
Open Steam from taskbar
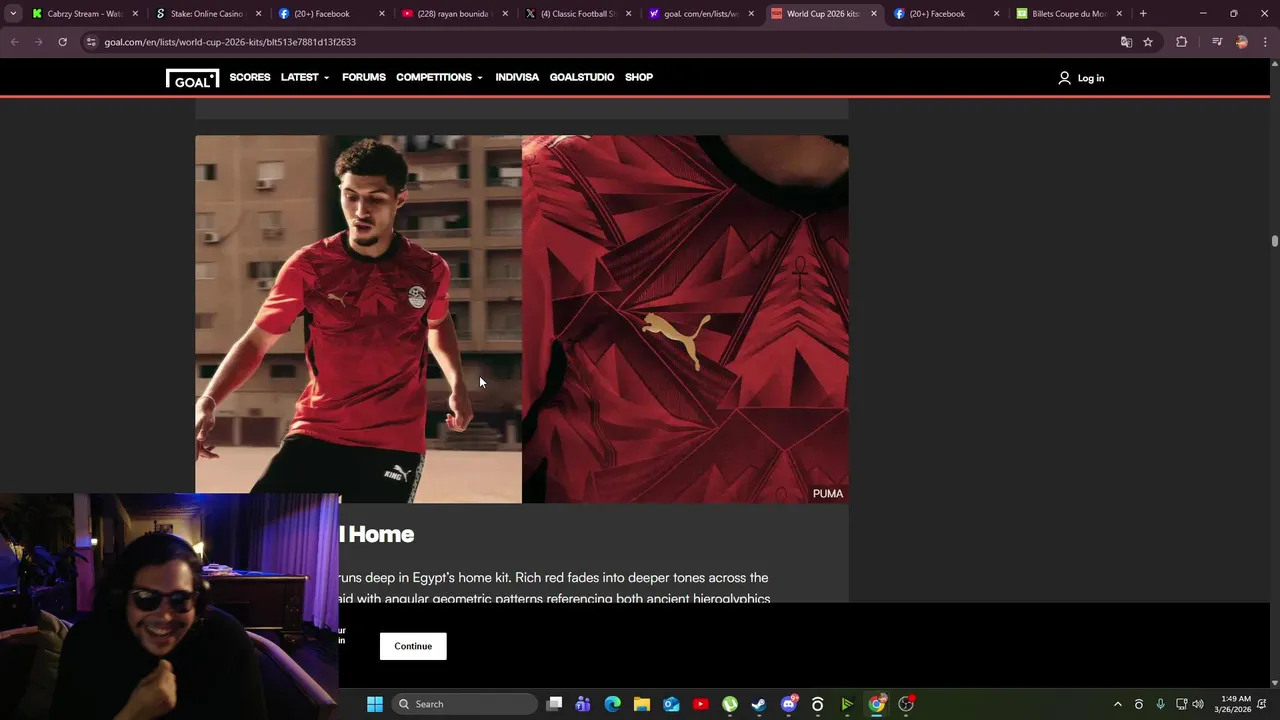point(759,704)
